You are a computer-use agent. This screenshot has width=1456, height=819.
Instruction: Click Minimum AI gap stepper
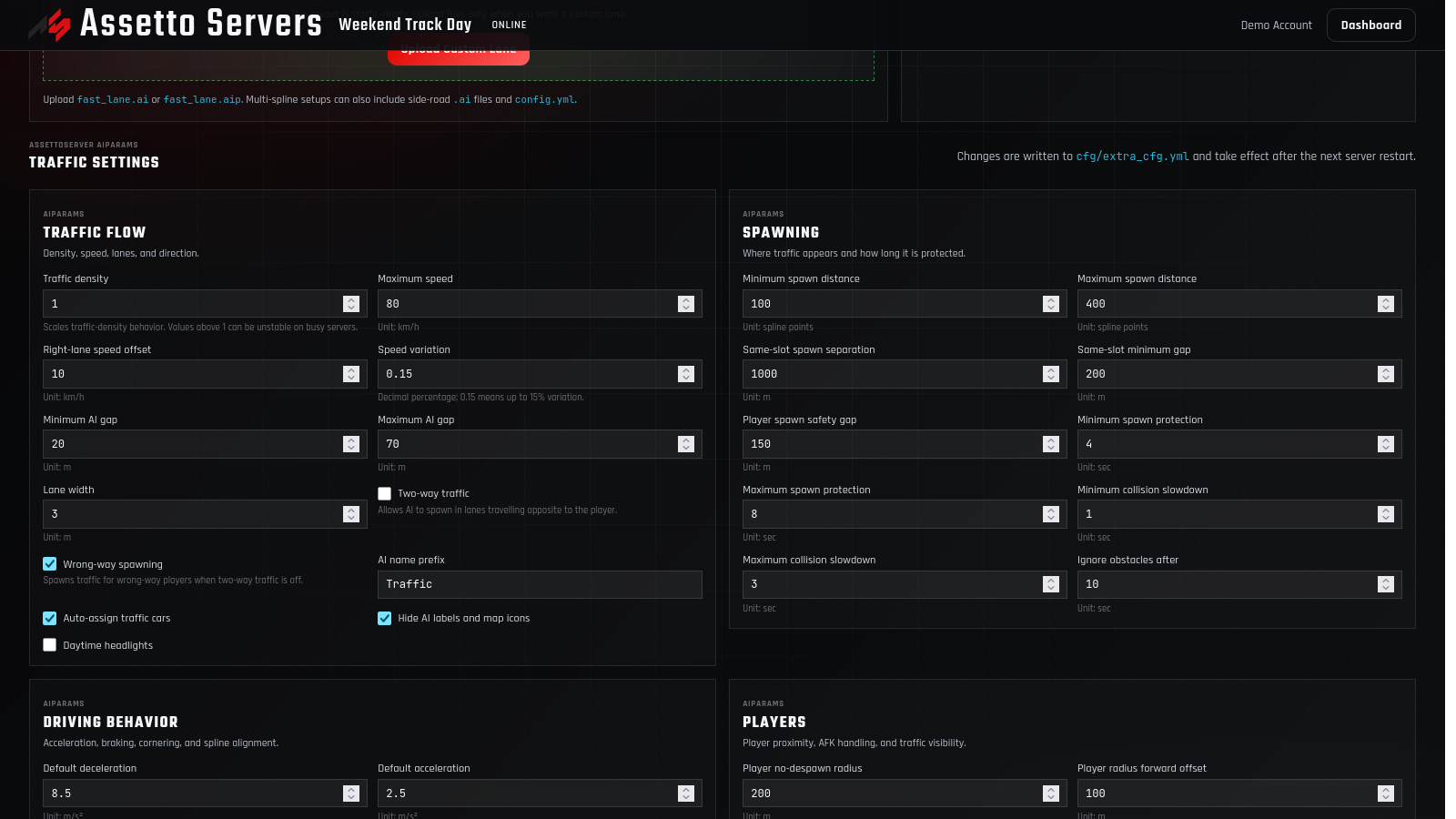(x=351, y=444)
